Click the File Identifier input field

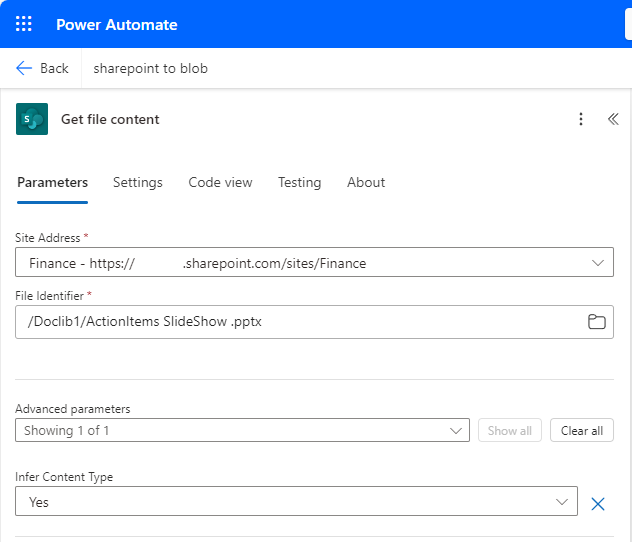pos(314,322)
